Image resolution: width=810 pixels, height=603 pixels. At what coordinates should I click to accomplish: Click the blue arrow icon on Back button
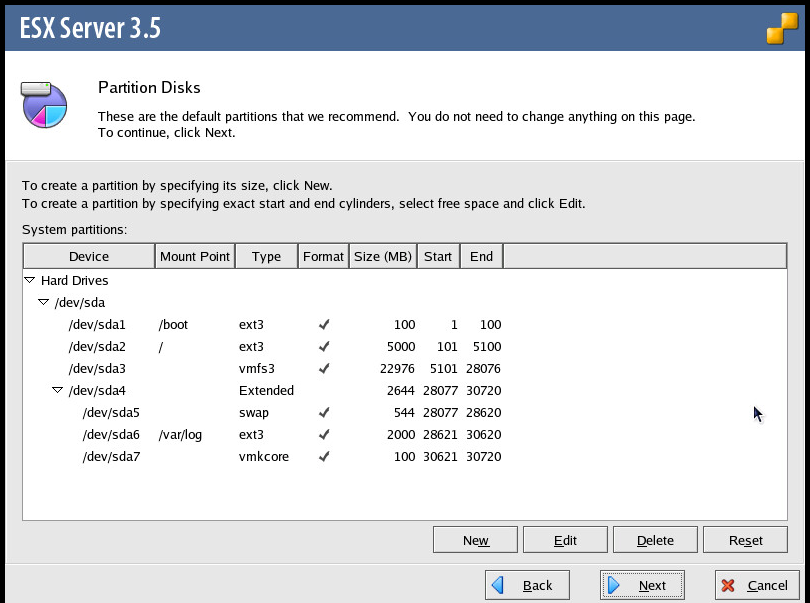tap(497, 585)
